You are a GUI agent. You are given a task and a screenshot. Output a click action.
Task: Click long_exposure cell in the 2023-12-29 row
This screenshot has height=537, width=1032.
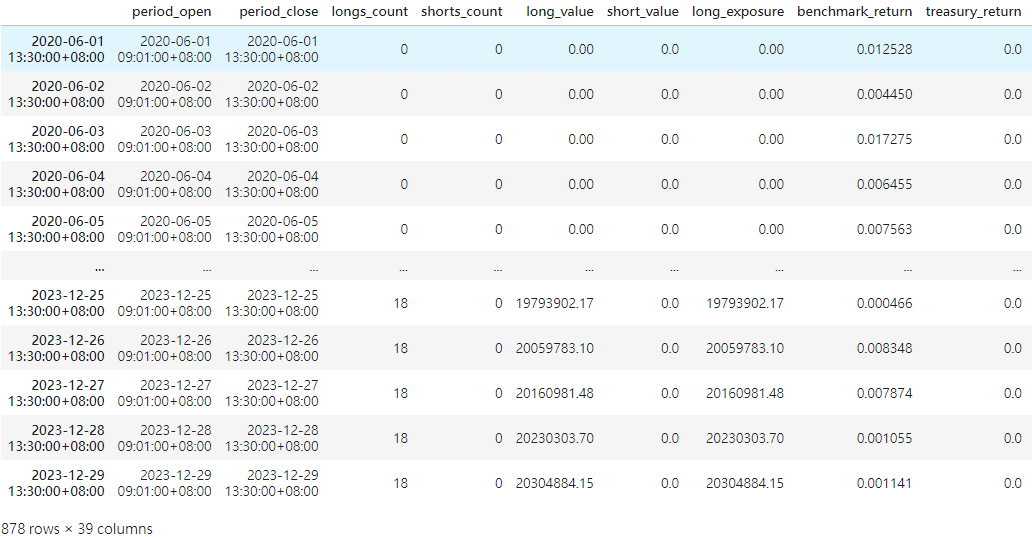tap(745, 483)
